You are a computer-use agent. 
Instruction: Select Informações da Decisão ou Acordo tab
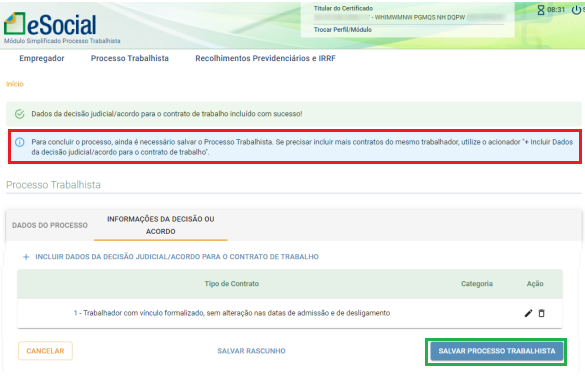[x=160, y=225]
